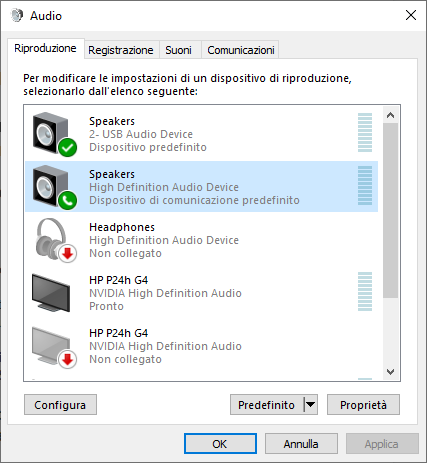Select the disconnected HP P24h G4 monitor icon
427x463 pixels.
tap(54, 347)
